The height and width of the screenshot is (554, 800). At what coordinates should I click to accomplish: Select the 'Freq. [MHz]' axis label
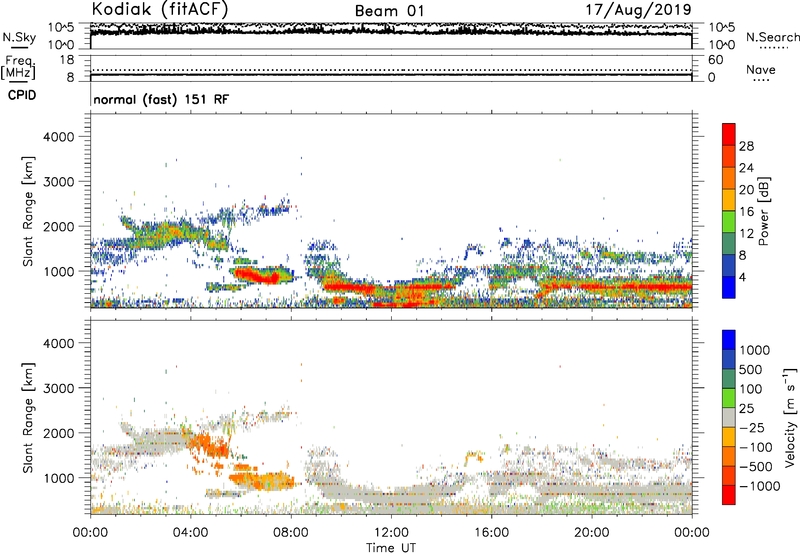click(18, 67)
